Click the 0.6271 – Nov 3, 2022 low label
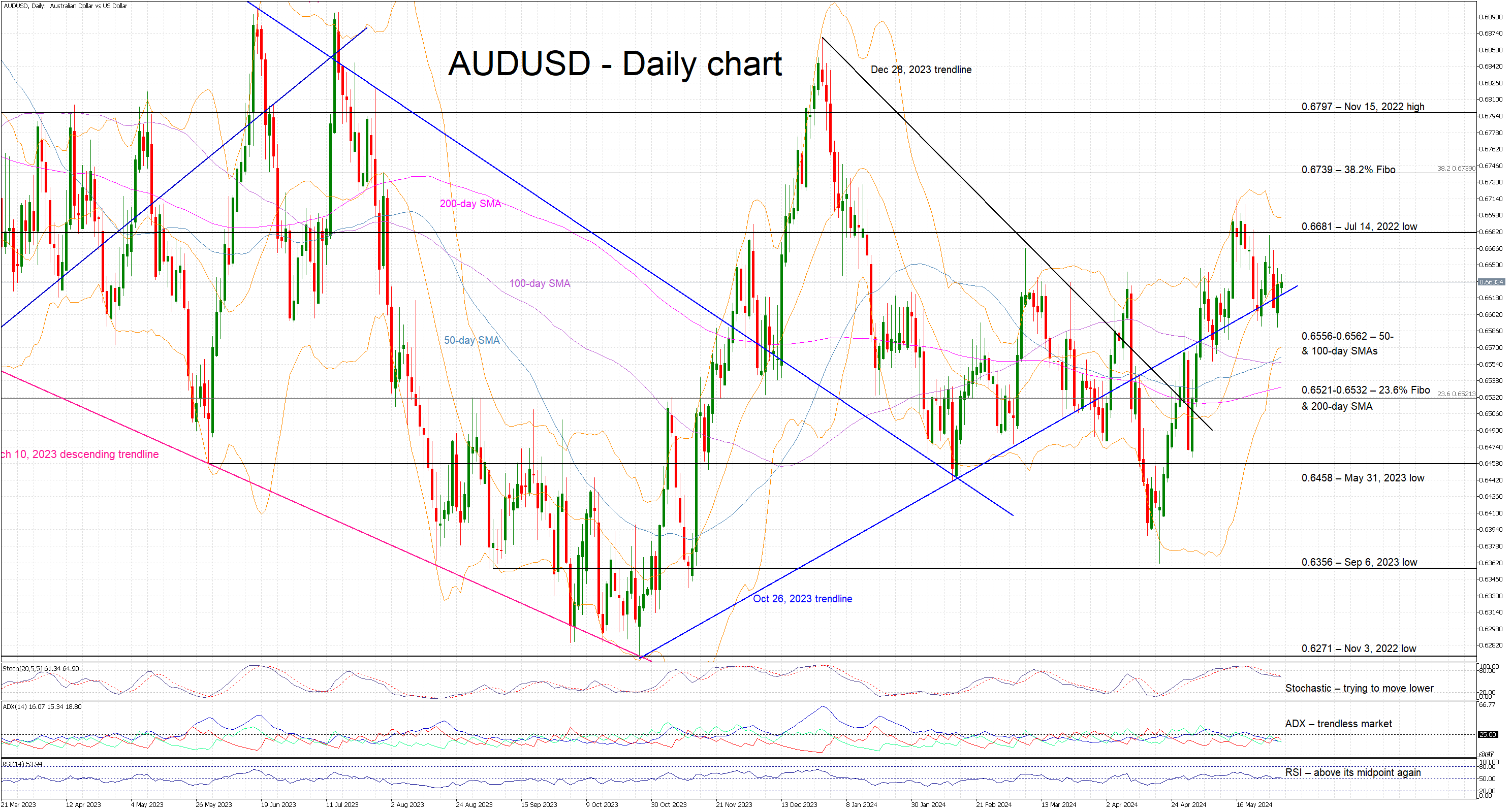Image resolution: width=1512 pixels, height=811 pixels. (x=1358, y=648)
